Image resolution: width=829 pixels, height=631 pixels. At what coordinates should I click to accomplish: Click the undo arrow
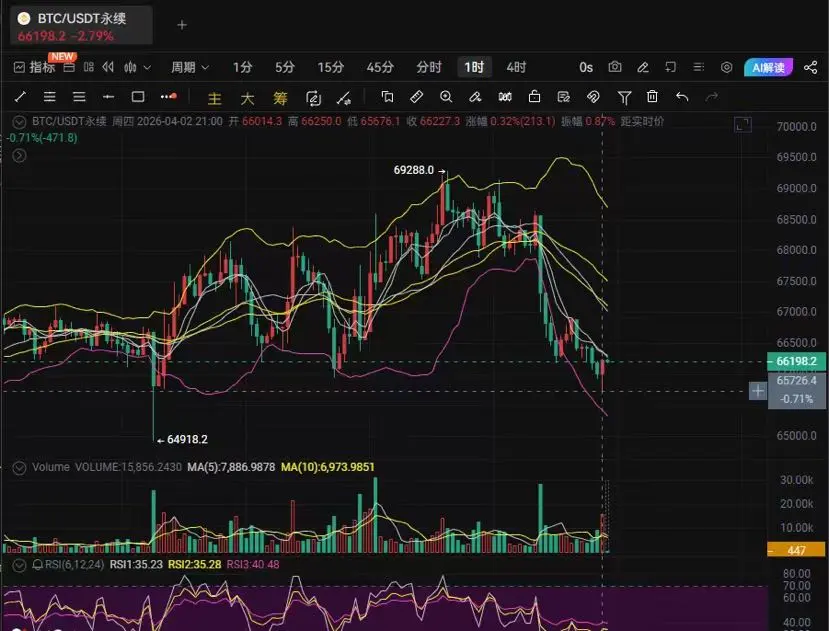coord(682,97)
